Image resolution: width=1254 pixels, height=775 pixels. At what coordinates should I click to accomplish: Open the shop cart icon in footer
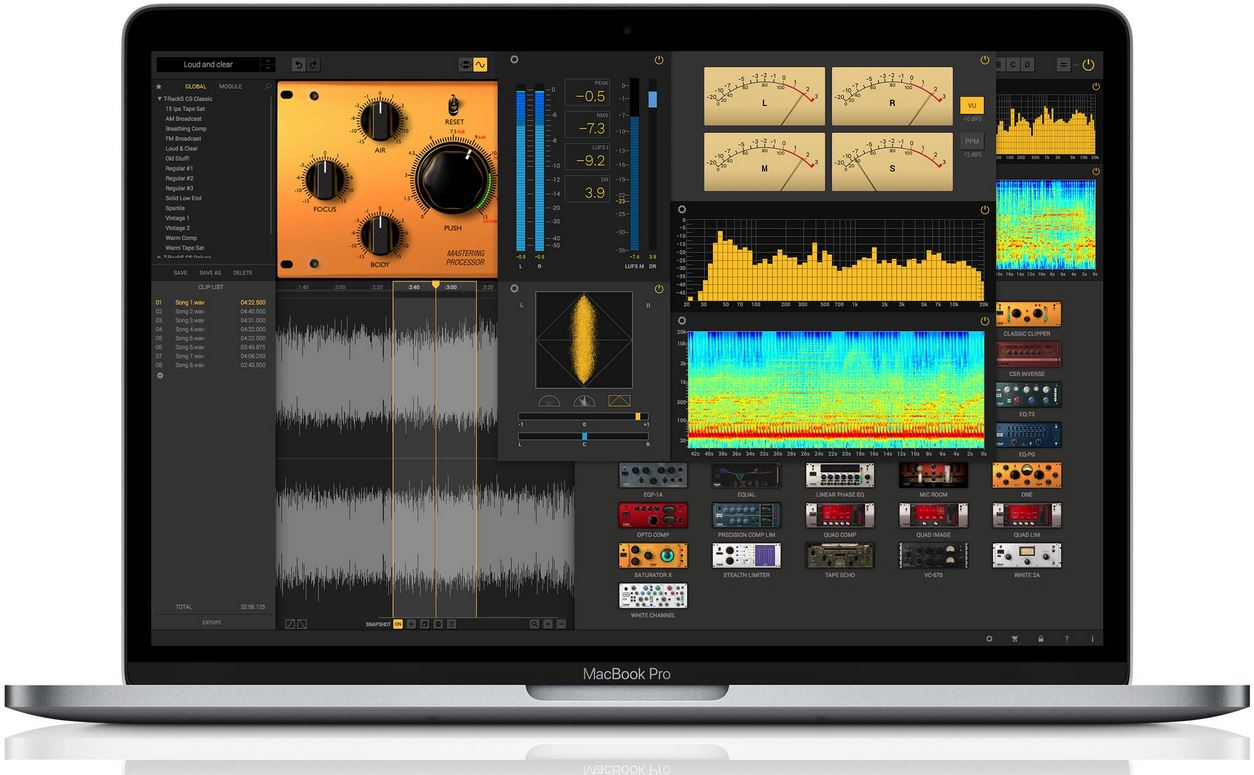click(x=1016, y=638)
